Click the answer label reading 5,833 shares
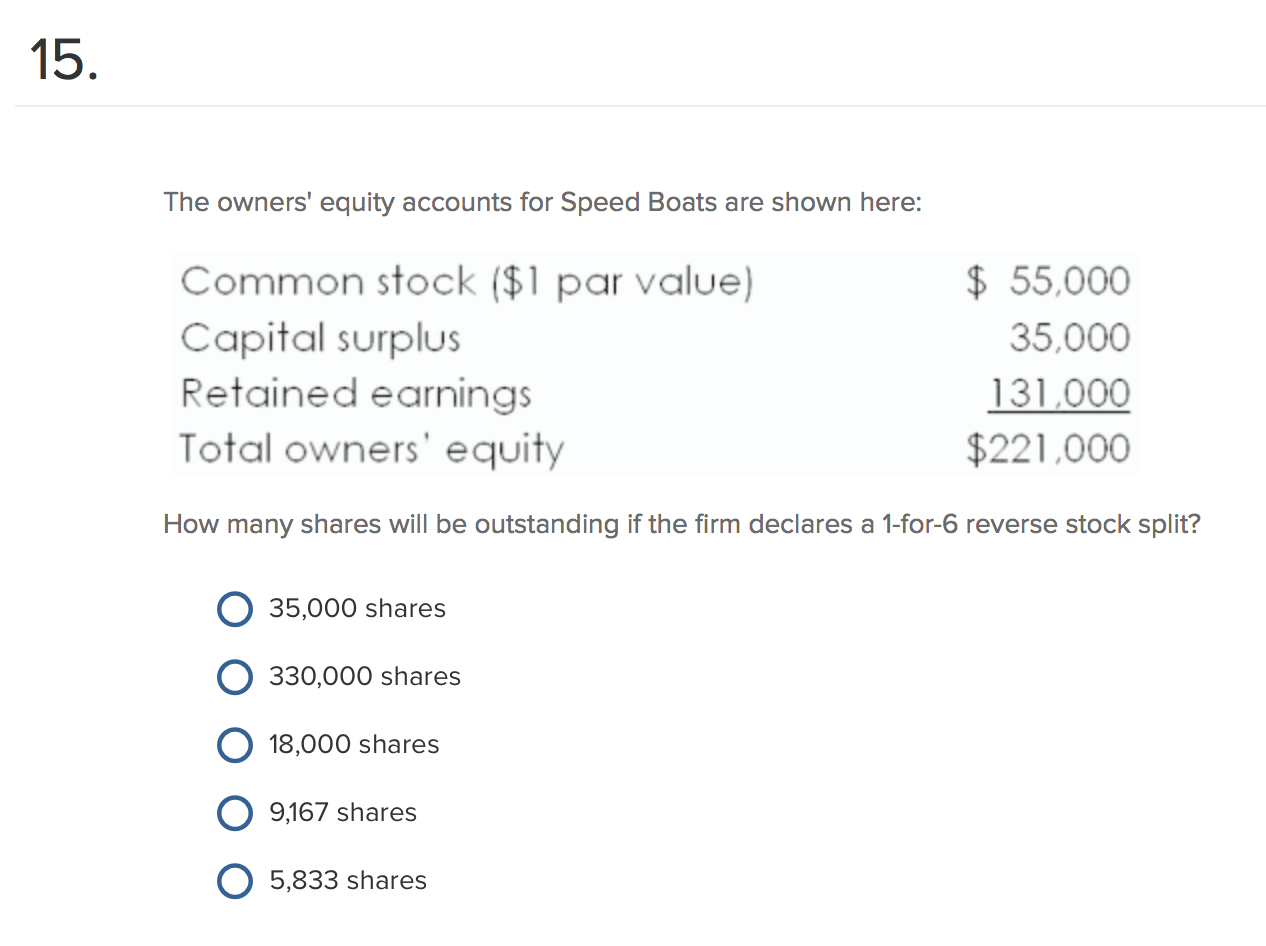This screenshot has width=1266, height=946. (347, 881)
